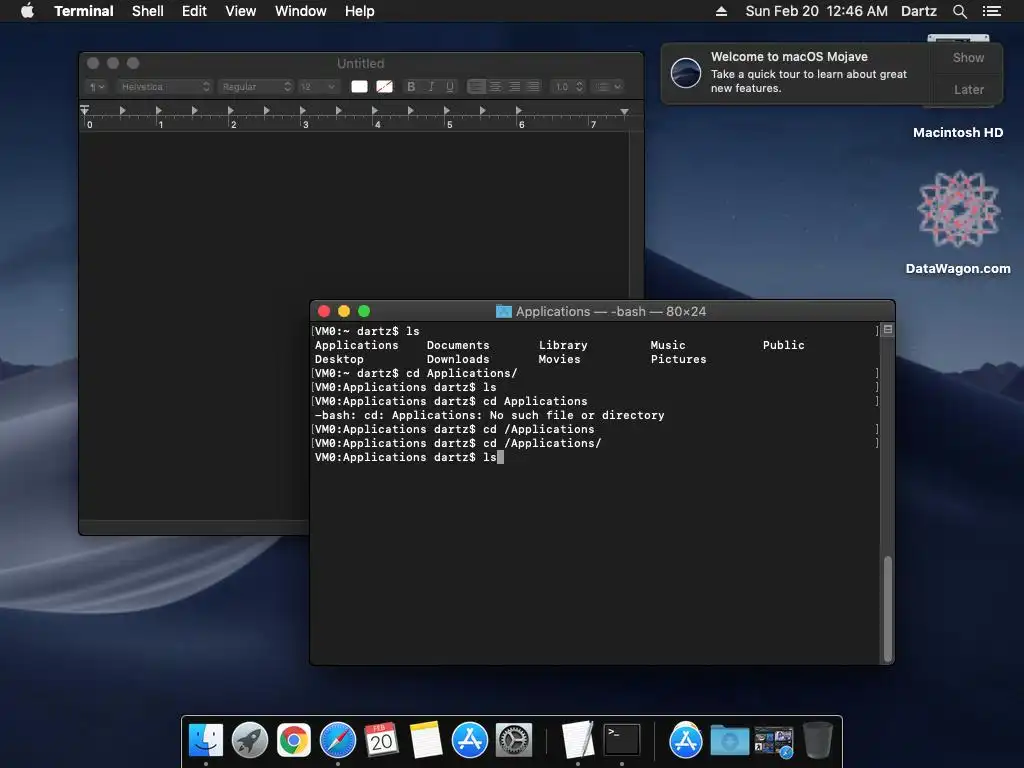Open the Terminal application menu
The width and height of the screenshot is (1024, 768).
[x=84, y=11]
